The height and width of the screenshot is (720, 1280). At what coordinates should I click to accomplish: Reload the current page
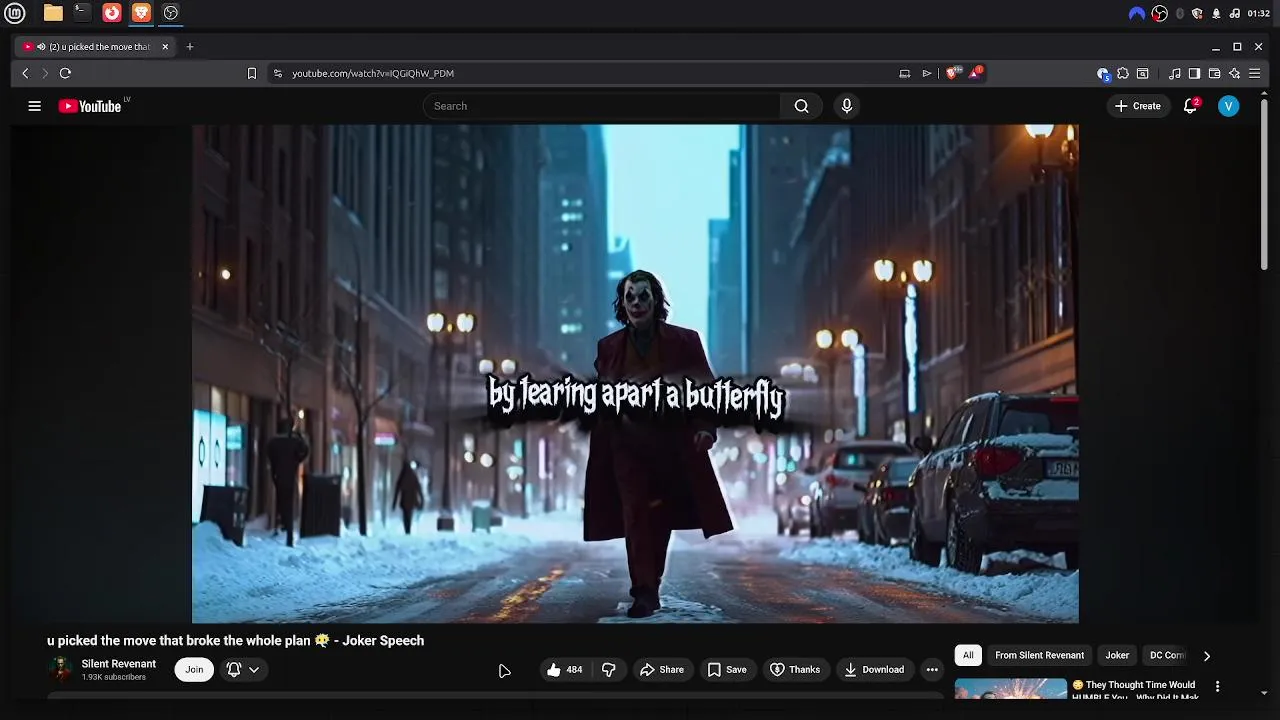[65, 73]
